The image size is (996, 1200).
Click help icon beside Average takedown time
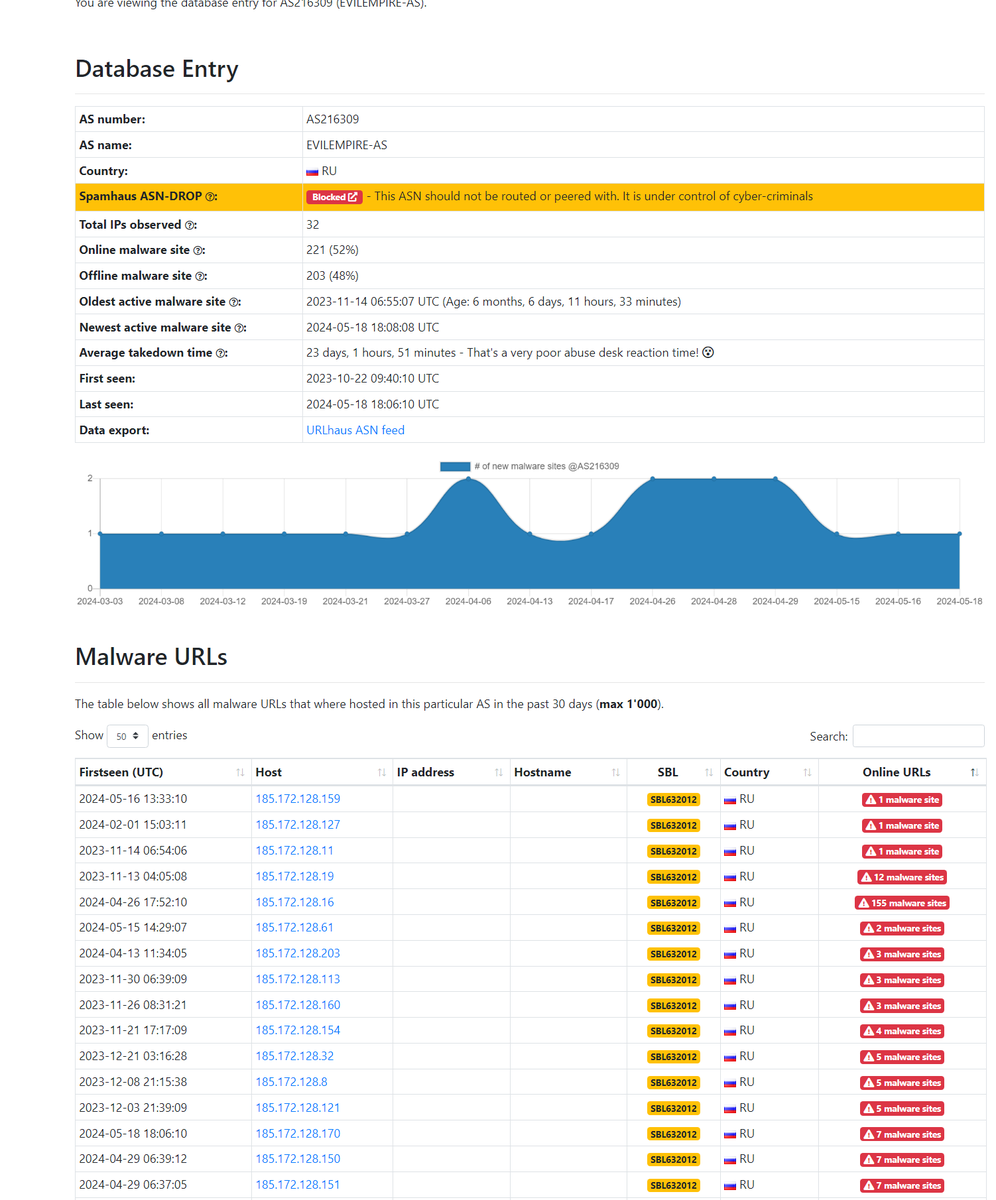click(x=221, y=353)
